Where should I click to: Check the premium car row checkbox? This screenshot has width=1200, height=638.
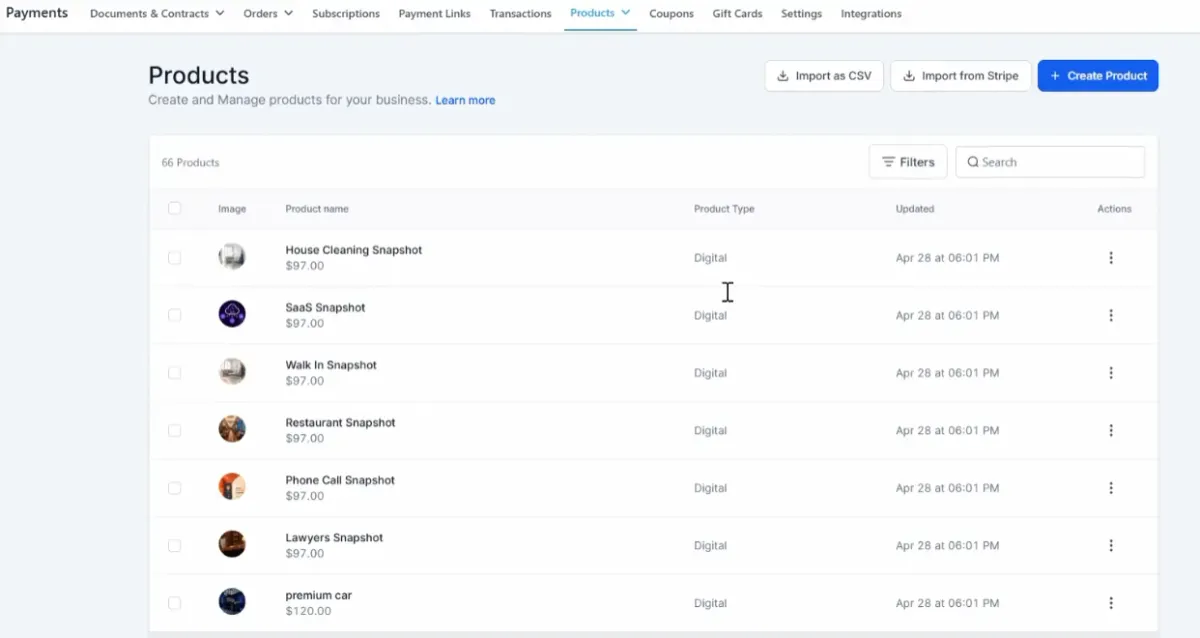pyautogui.click(x=175, y=603)
